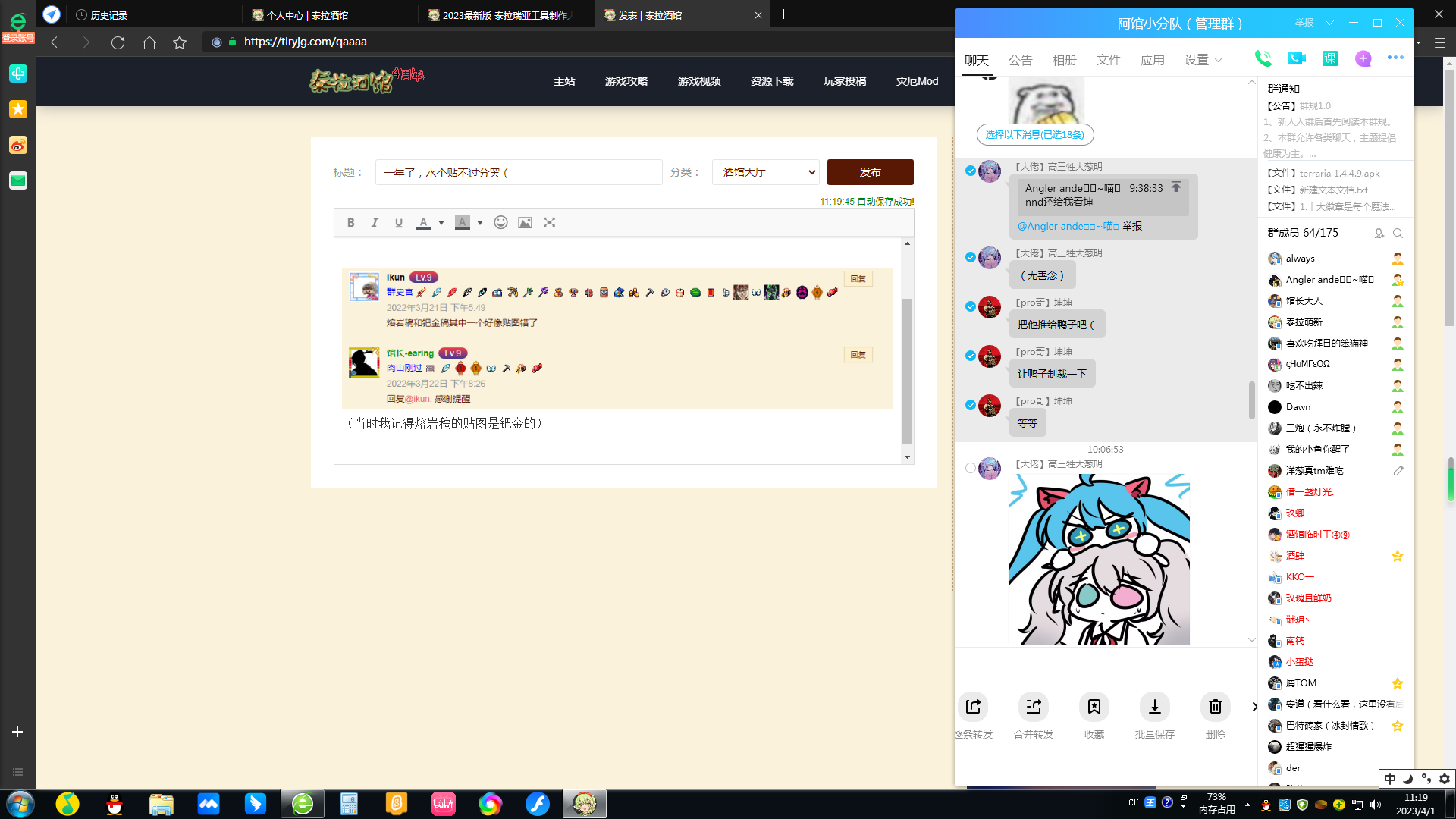Image resolution: width=1456 pixels, height=819 pixels.
Task: Click the Bold formatting icon in the editor
Action: click(x=350, y=223)
